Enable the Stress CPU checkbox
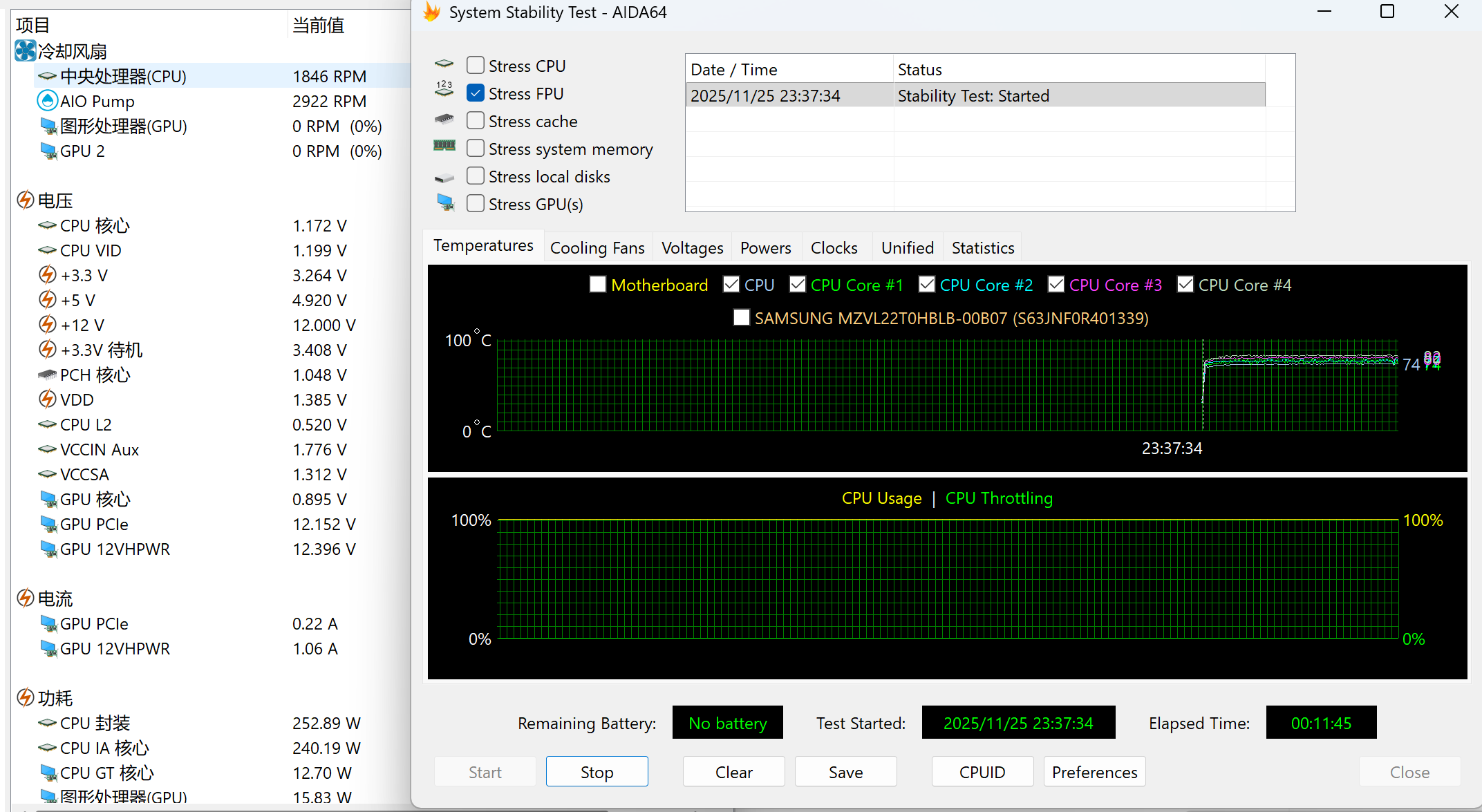 [476, 66]
